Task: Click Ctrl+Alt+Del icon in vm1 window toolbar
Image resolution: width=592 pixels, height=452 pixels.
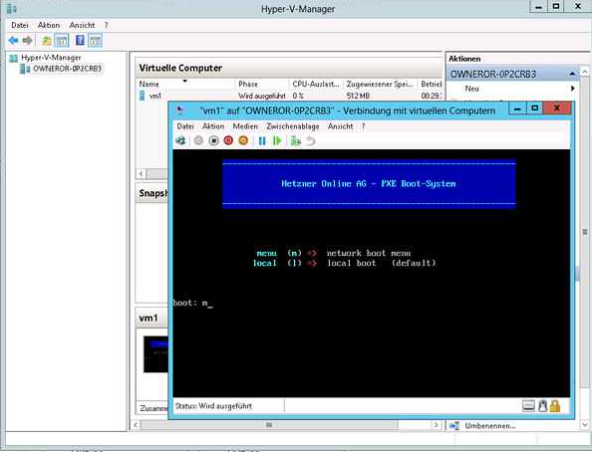Action: pyautogui.click(x=181, y=141)
